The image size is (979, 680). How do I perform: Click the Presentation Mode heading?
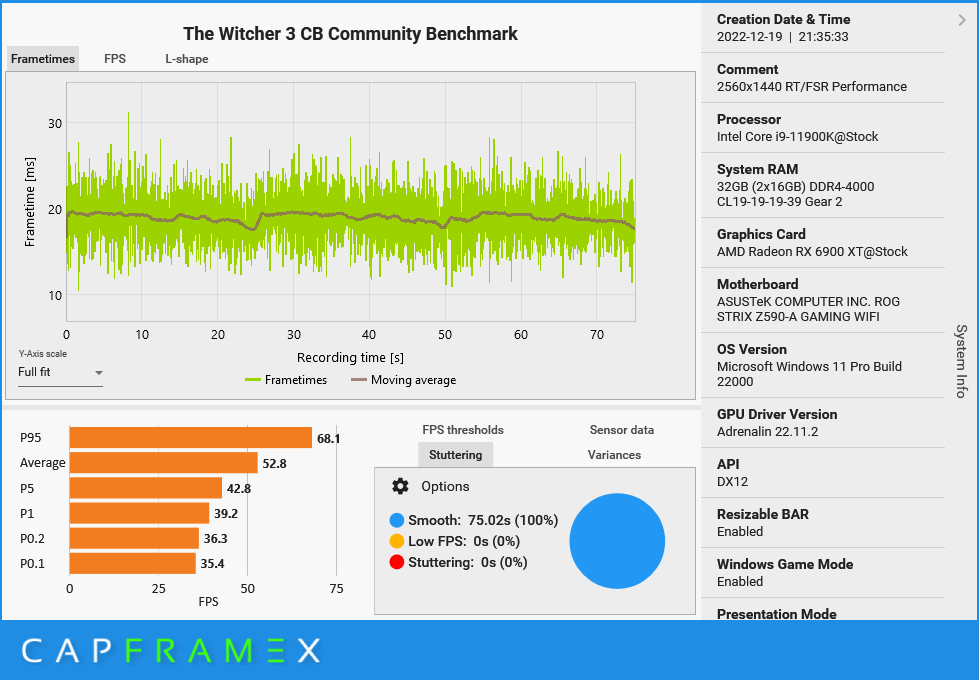pyautogui.click(x=777, y=614)
